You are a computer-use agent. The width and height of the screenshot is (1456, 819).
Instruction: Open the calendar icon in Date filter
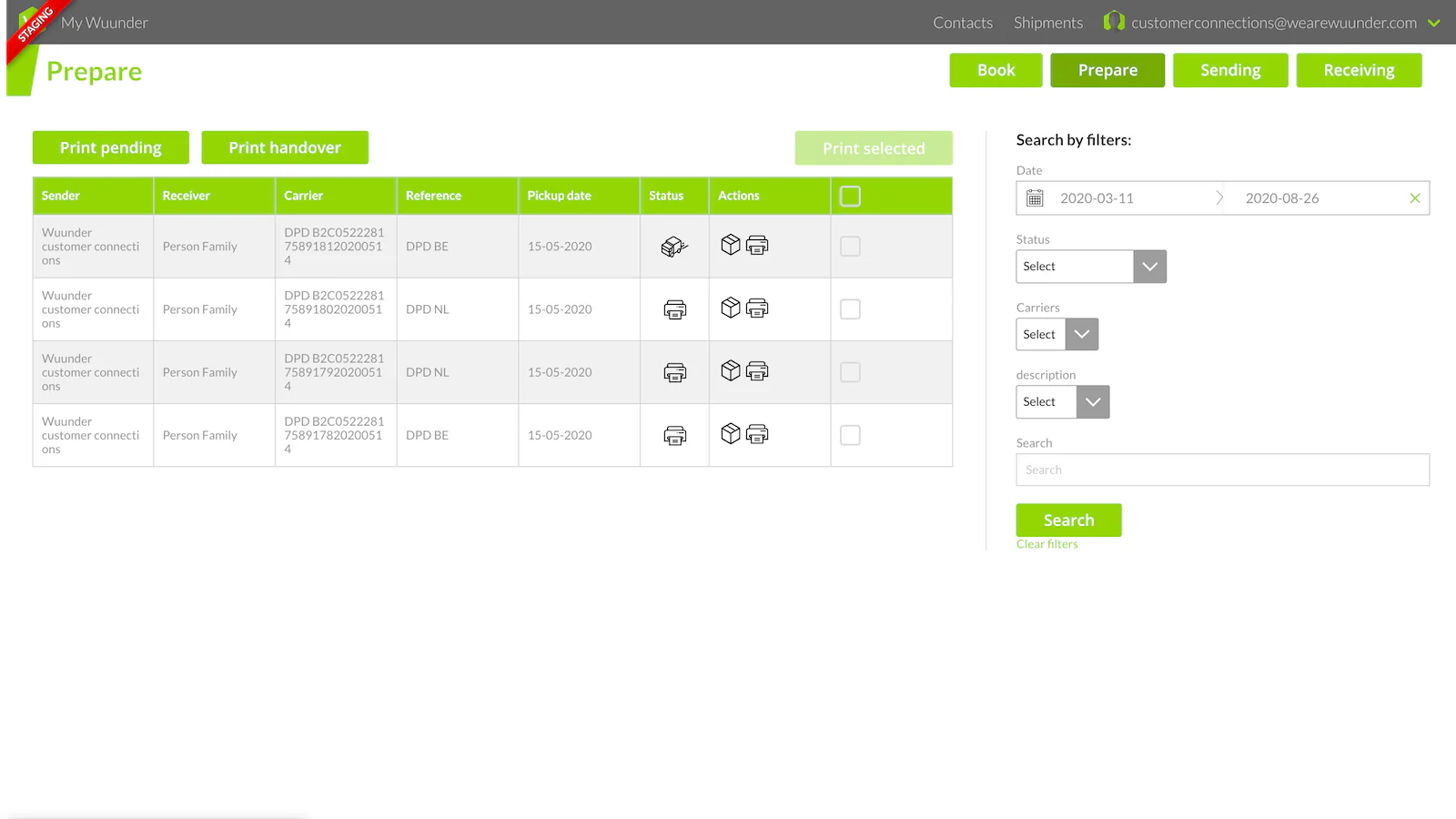[1035, 197]
